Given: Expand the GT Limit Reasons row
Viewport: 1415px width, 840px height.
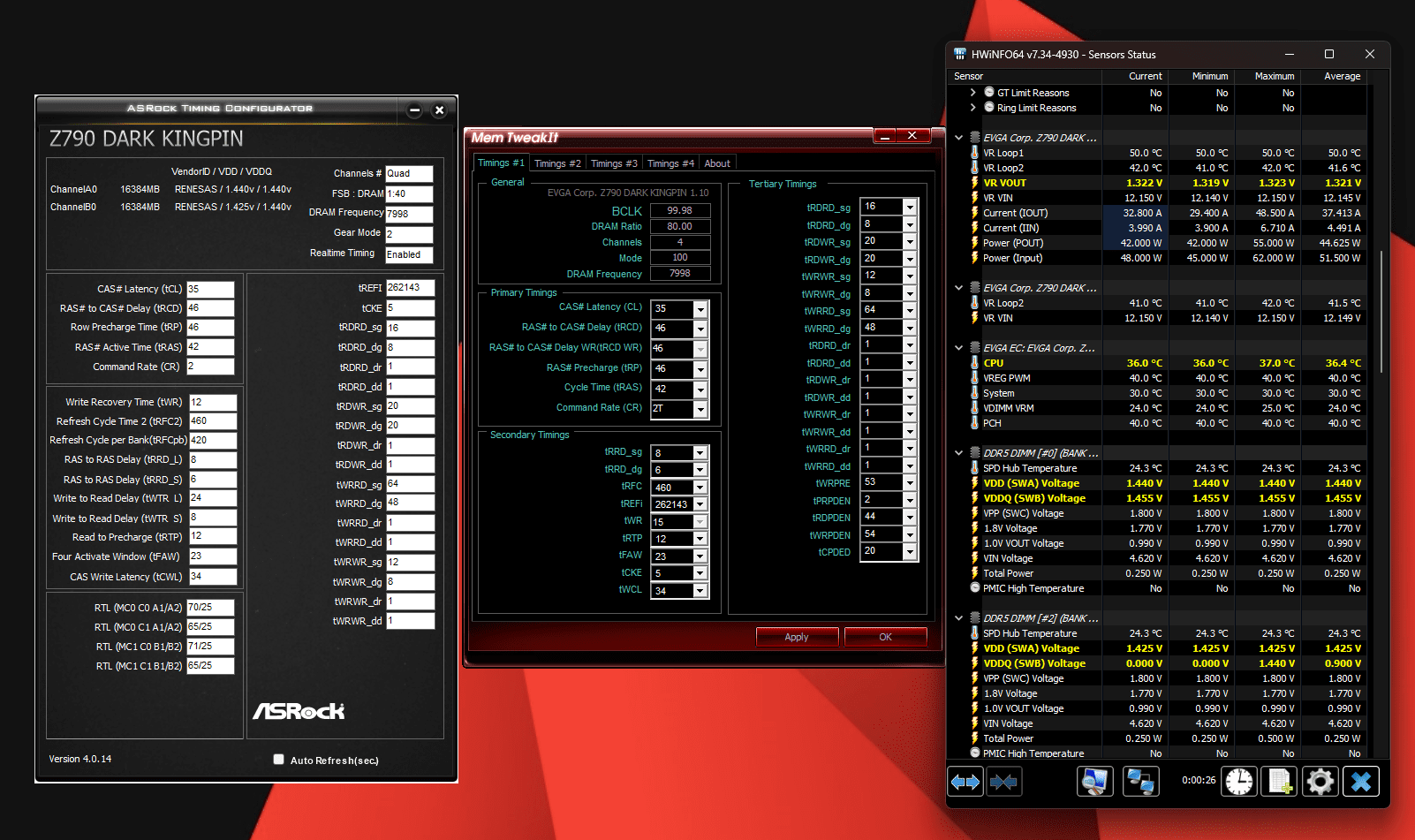Looking at the screenshot, I should tap(973, 92).
